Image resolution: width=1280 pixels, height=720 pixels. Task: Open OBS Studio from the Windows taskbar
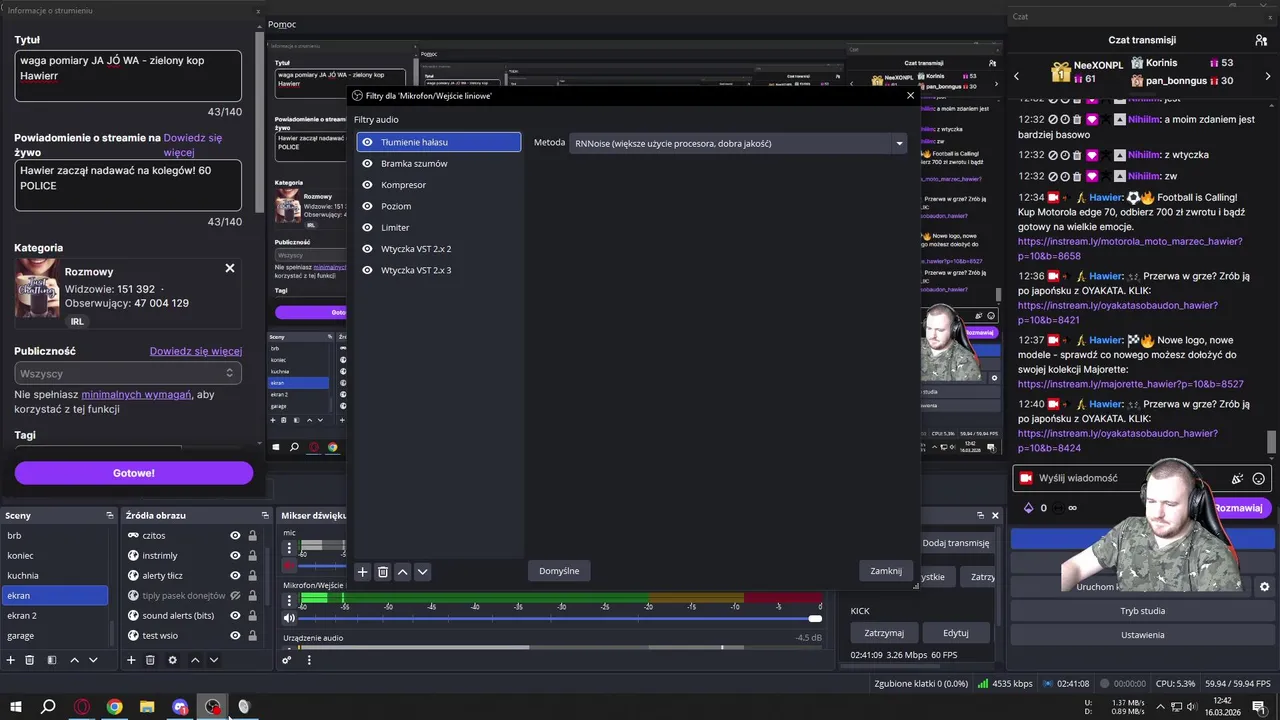tap(213, 707)
